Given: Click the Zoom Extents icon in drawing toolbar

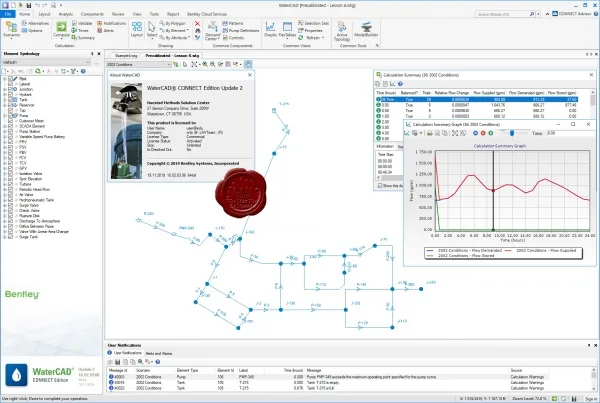Looking at the screenshot, I should click(194, 64).
